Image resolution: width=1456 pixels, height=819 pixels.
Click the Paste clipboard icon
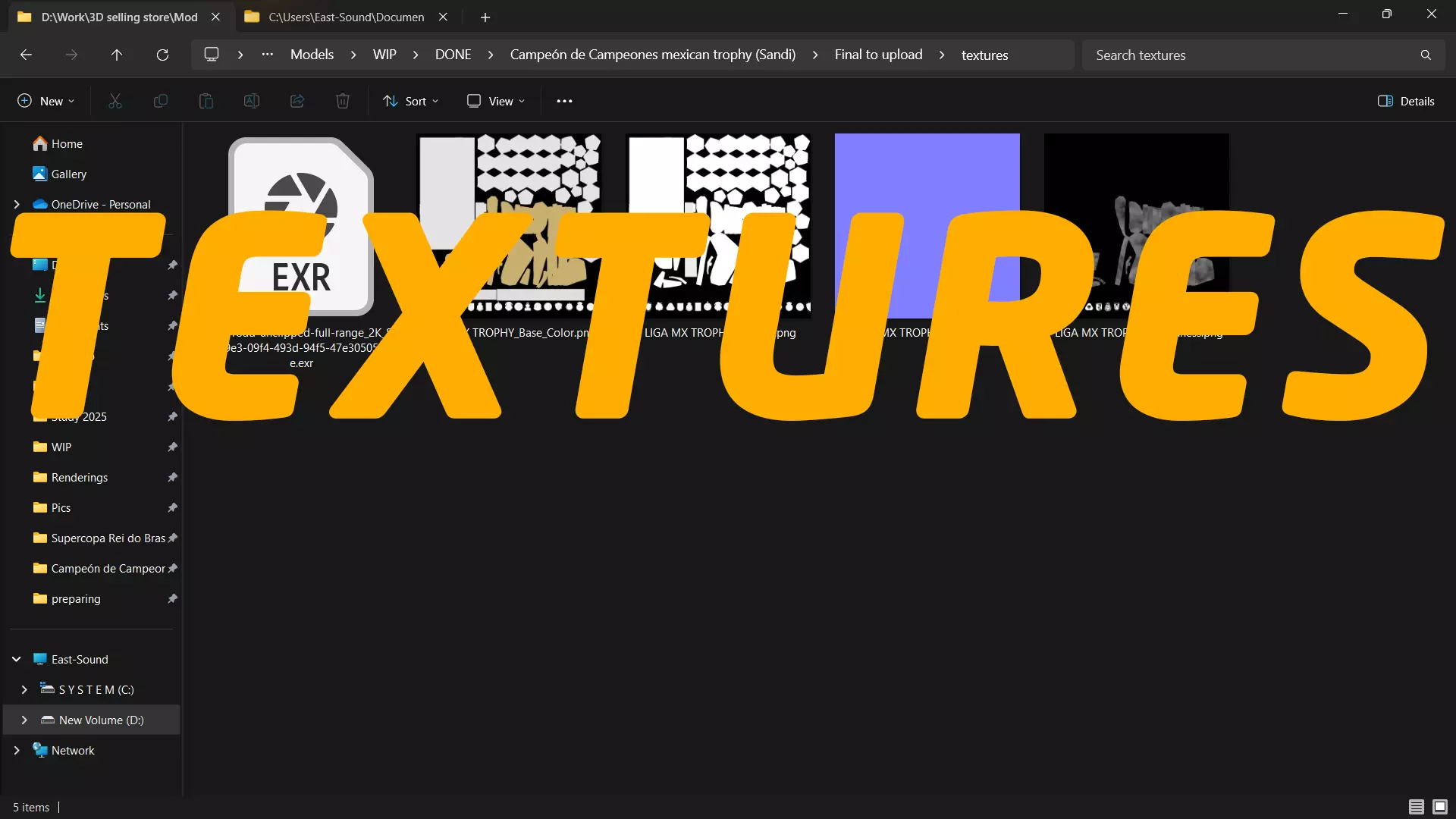tap(206, 101)
